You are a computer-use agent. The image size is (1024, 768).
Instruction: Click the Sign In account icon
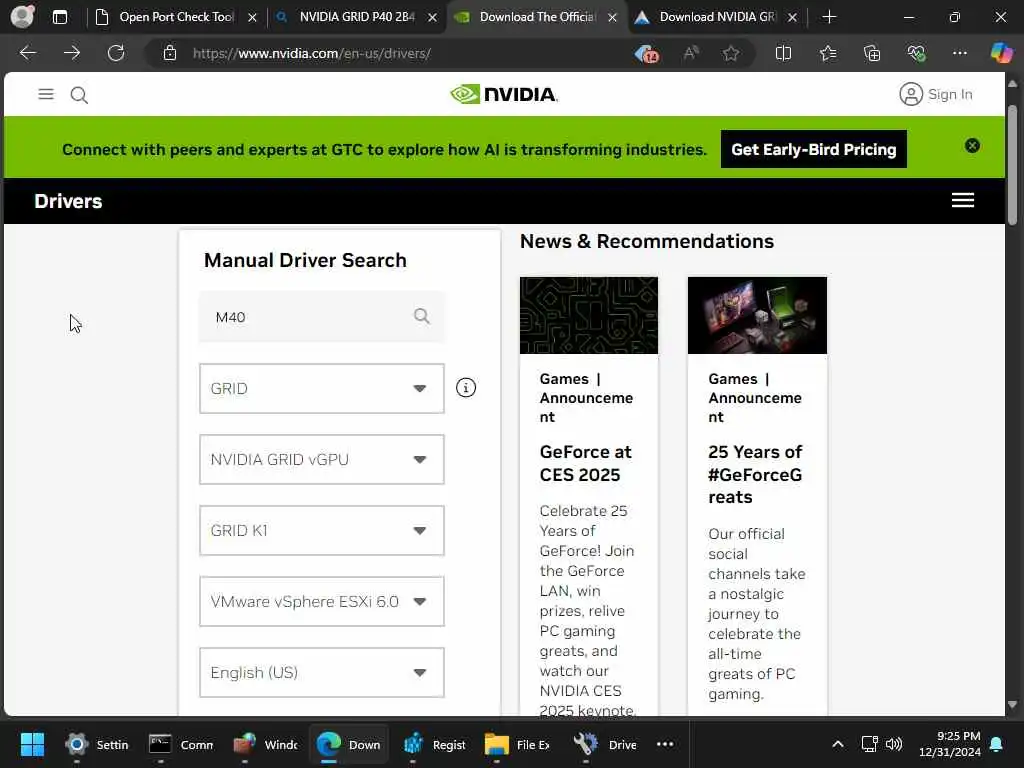[x=910, y=94]
